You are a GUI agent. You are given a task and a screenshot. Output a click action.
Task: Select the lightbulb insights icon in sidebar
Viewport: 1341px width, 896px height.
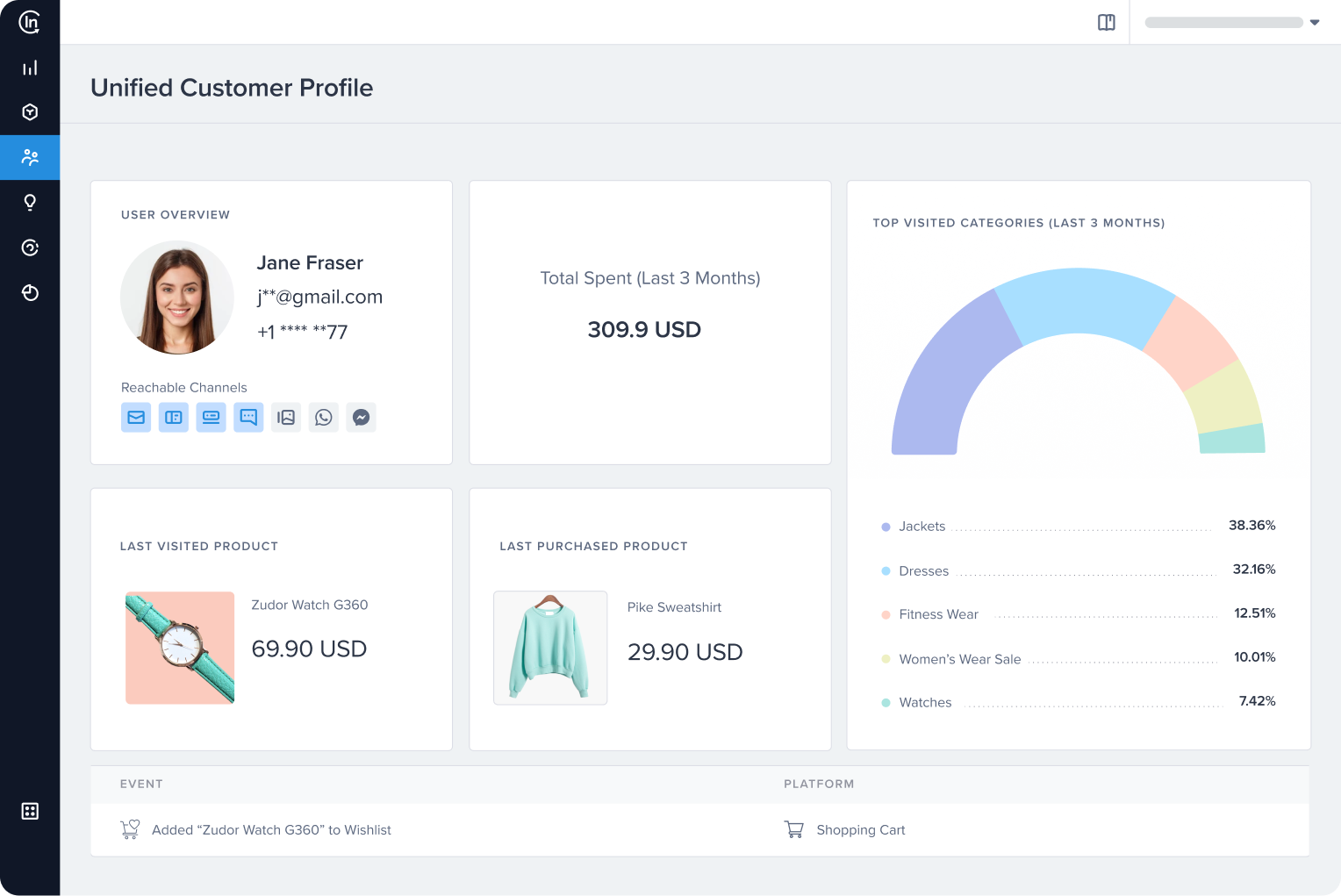pos(30,202)
